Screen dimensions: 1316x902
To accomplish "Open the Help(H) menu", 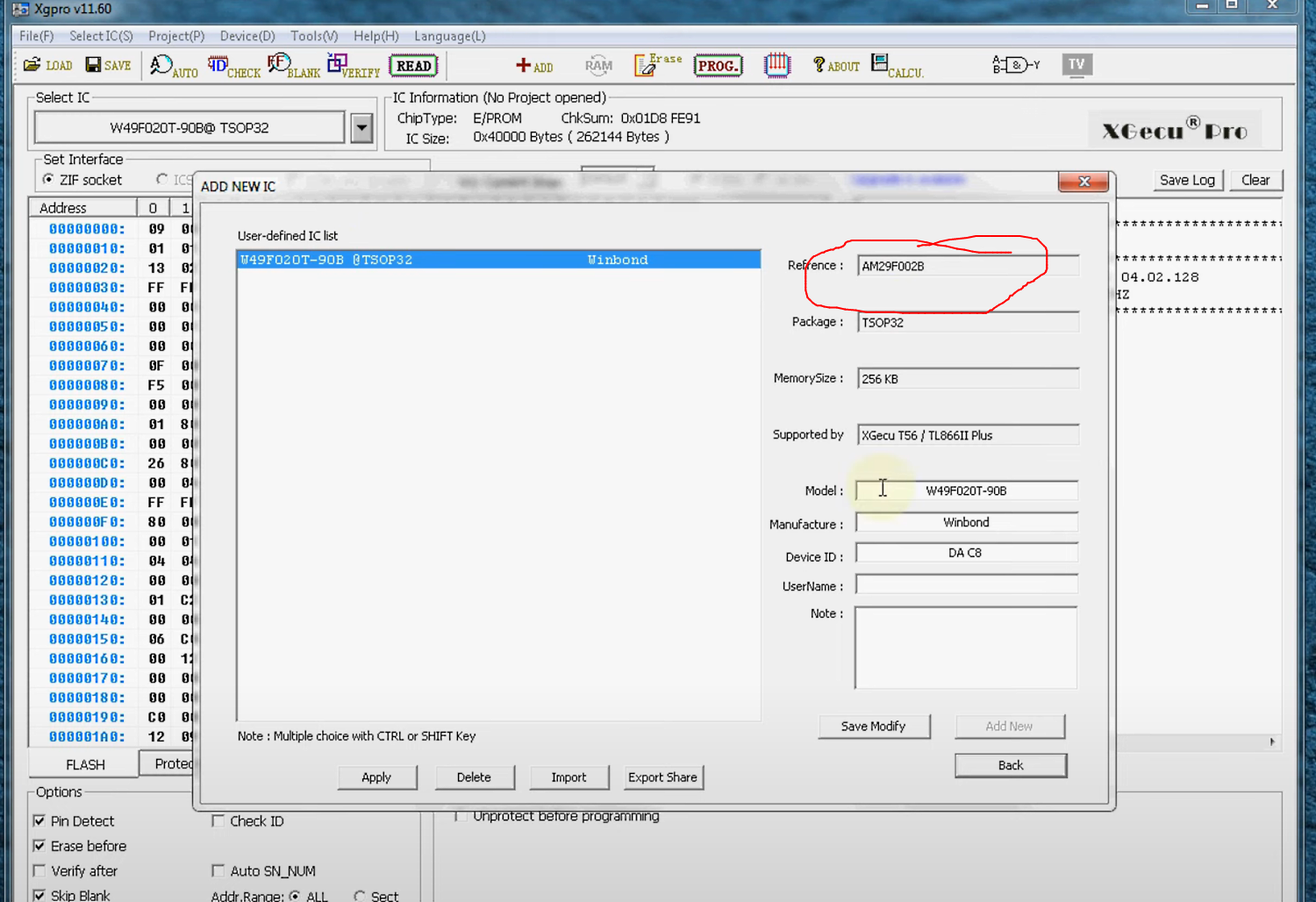I will [376, 36].
